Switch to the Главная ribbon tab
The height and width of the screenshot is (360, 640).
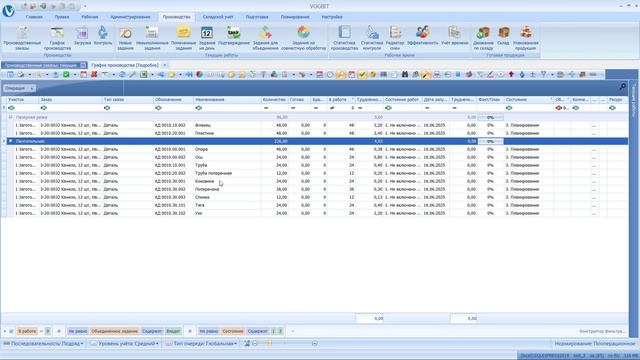coord(34,17)
